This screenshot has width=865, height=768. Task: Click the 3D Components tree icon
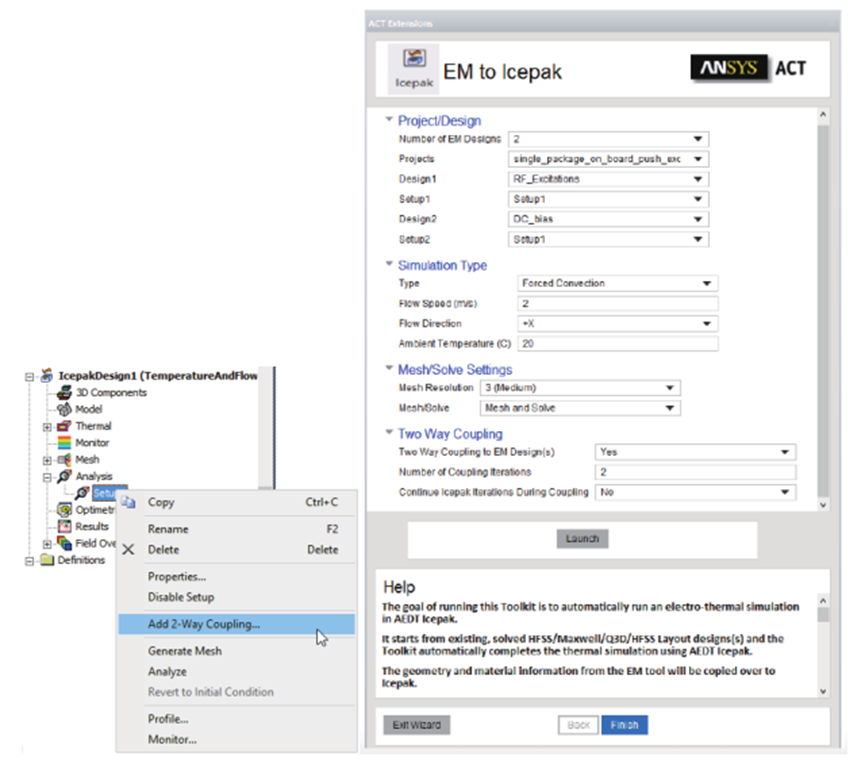click(65, 392)
